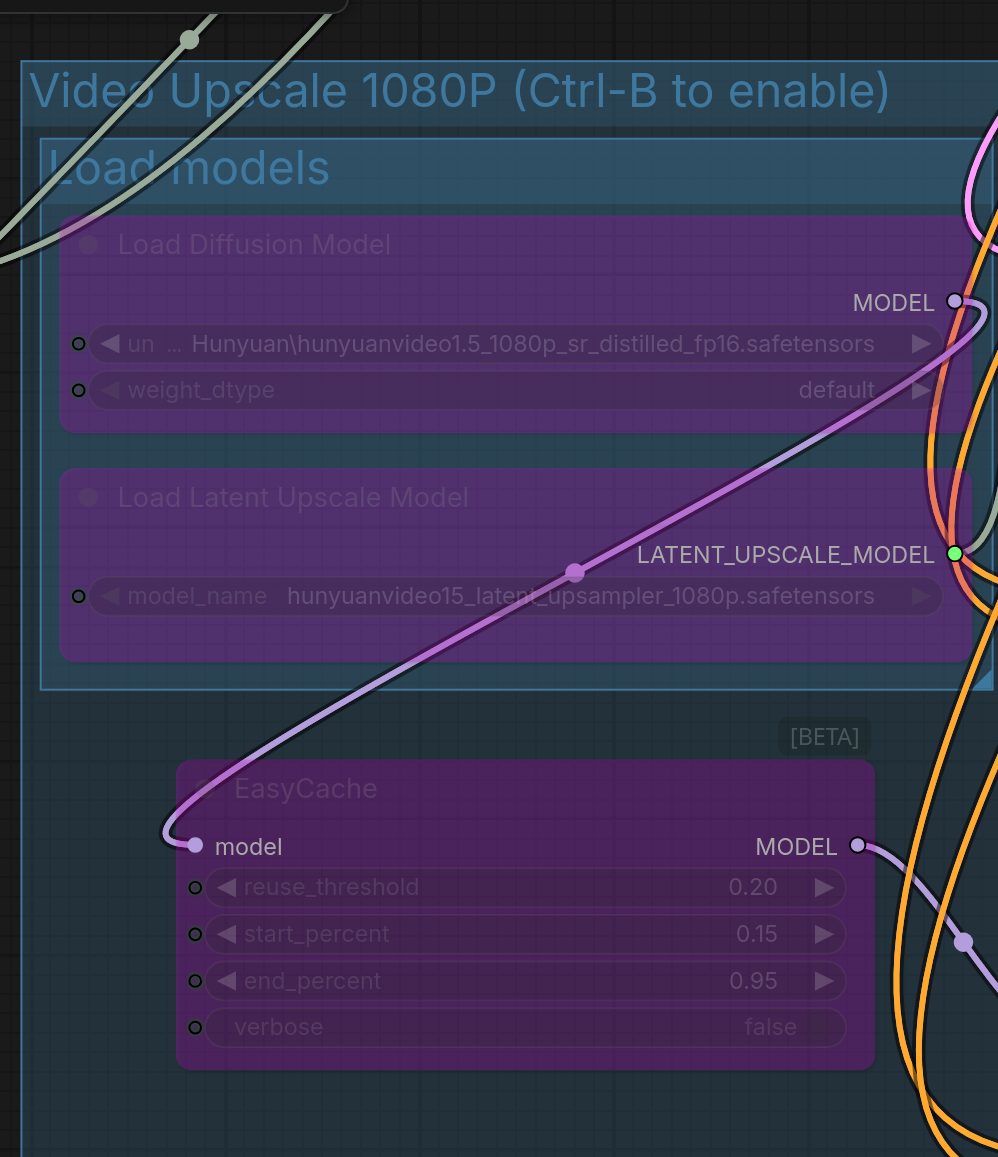Click the end_percent value field
This screenshot has height=1157, width=998.
pos(525,981)
